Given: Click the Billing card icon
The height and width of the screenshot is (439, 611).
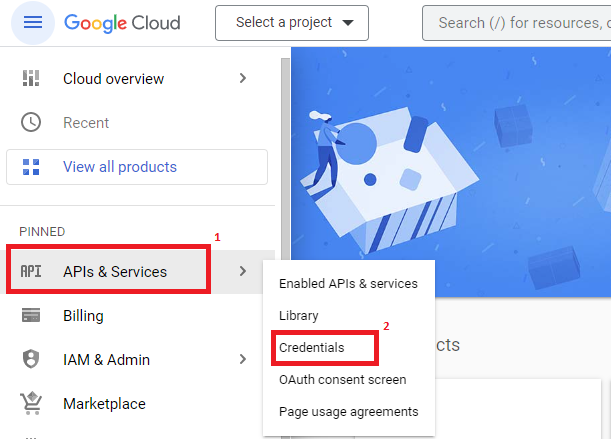Looking at the screenshot, I should click(x=31, y=316).
